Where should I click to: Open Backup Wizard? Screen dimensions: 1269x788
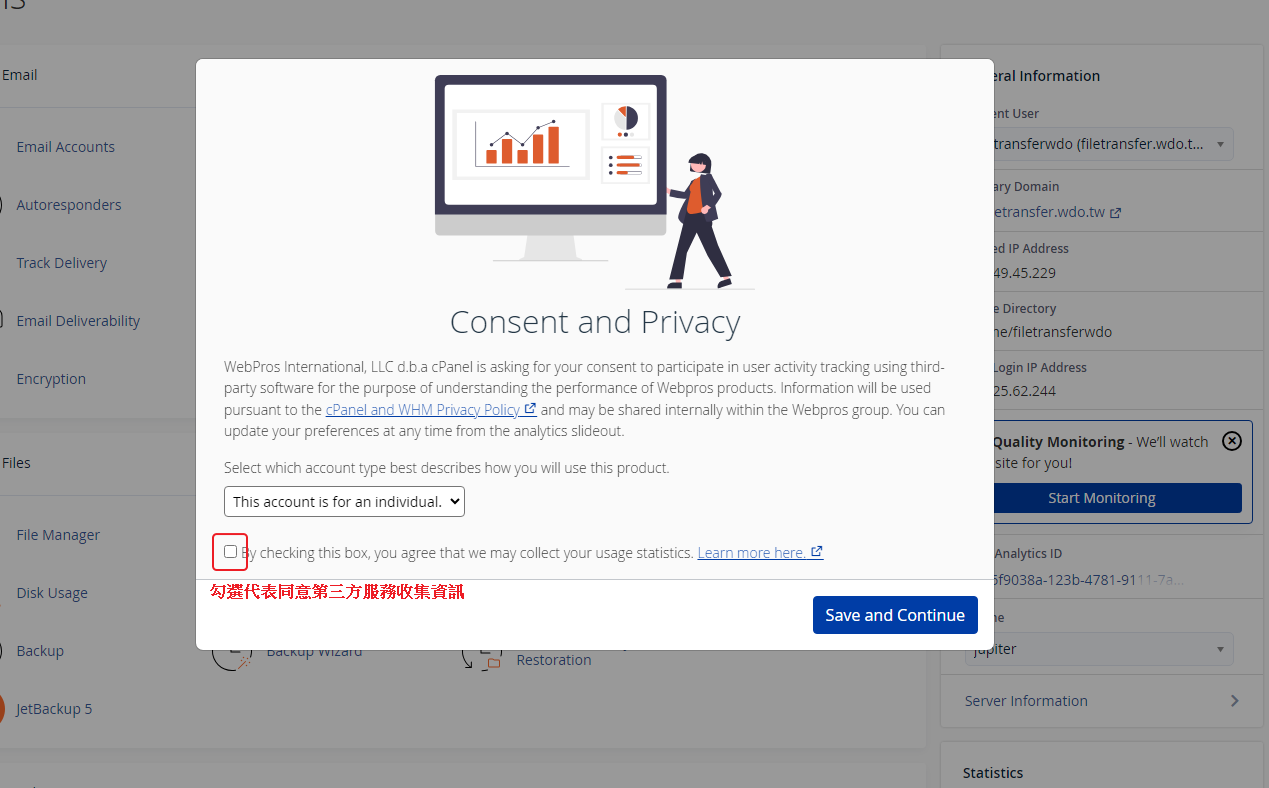tap(314, 651)
